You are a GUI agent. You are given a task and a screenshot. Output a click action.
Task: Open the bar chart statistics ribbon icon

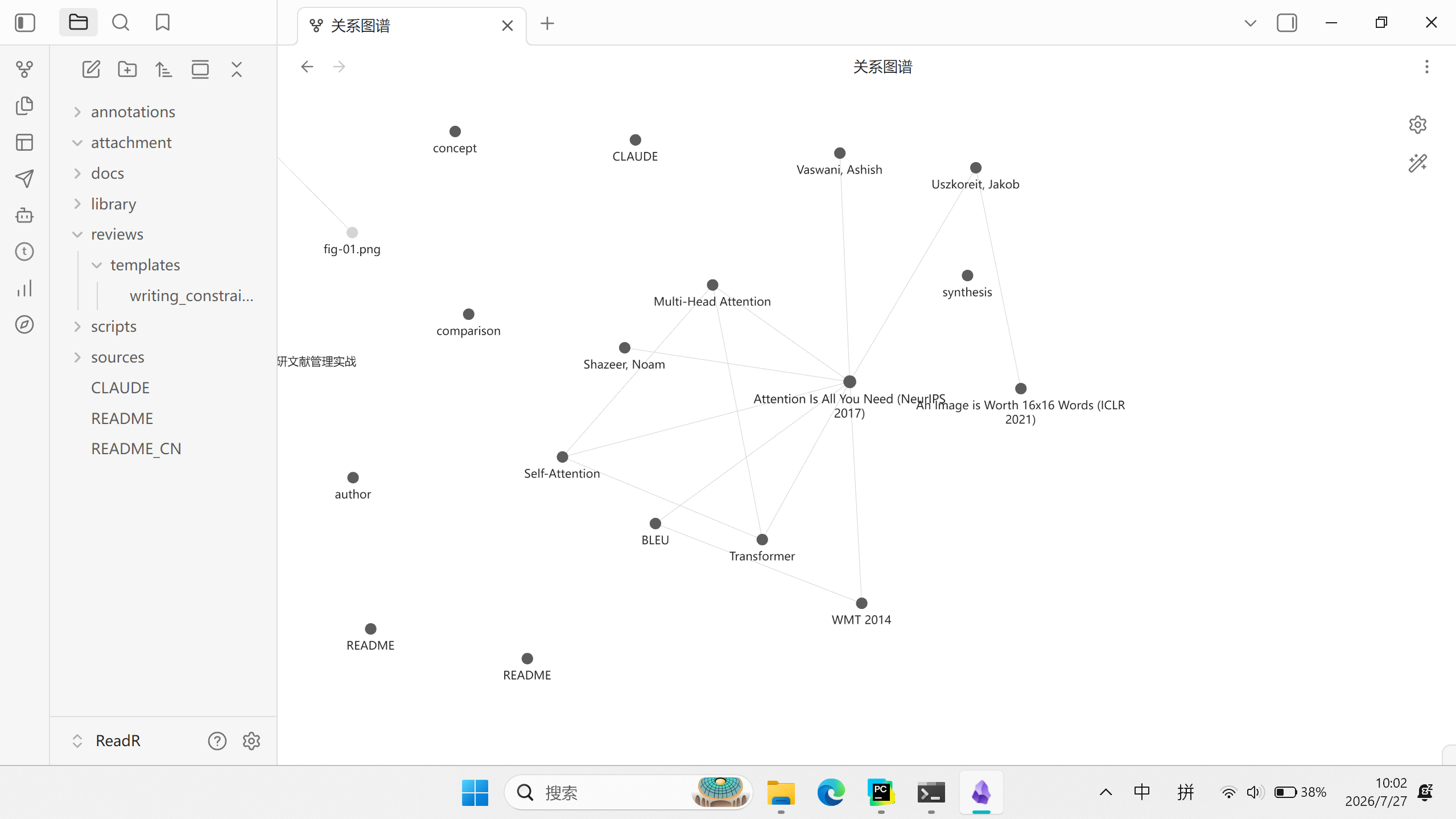24,288
